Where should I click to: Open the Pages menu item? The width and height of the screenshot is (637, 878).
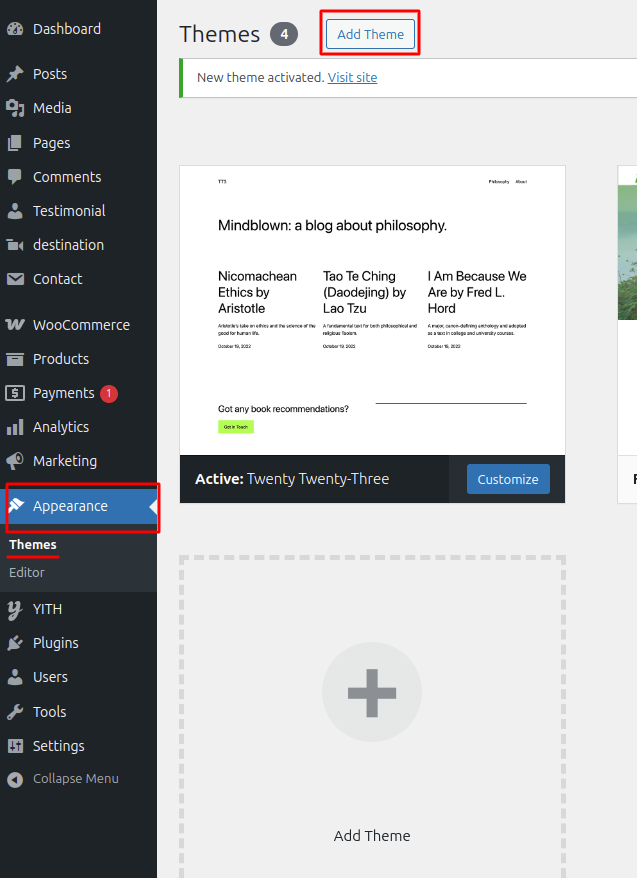[51, 143]
